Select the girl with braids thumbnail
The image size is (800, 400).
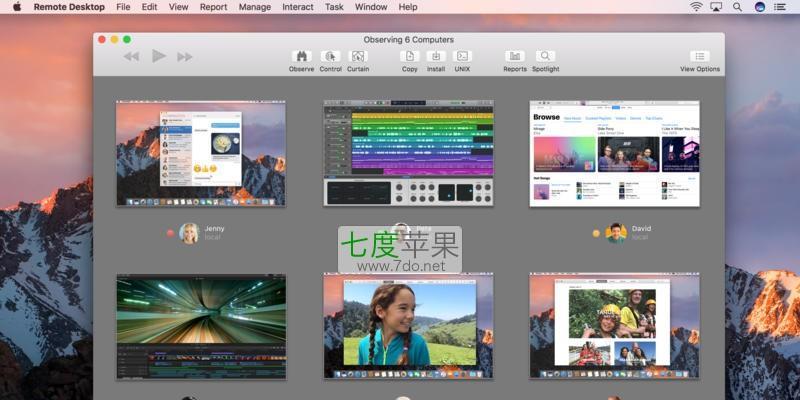[x=408, y=326]
